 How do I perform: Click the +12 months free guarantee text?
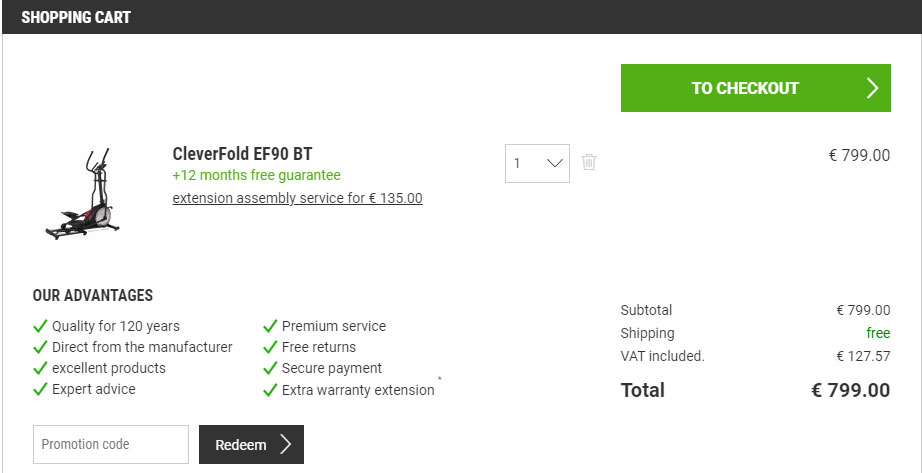[x=256, y=175]
